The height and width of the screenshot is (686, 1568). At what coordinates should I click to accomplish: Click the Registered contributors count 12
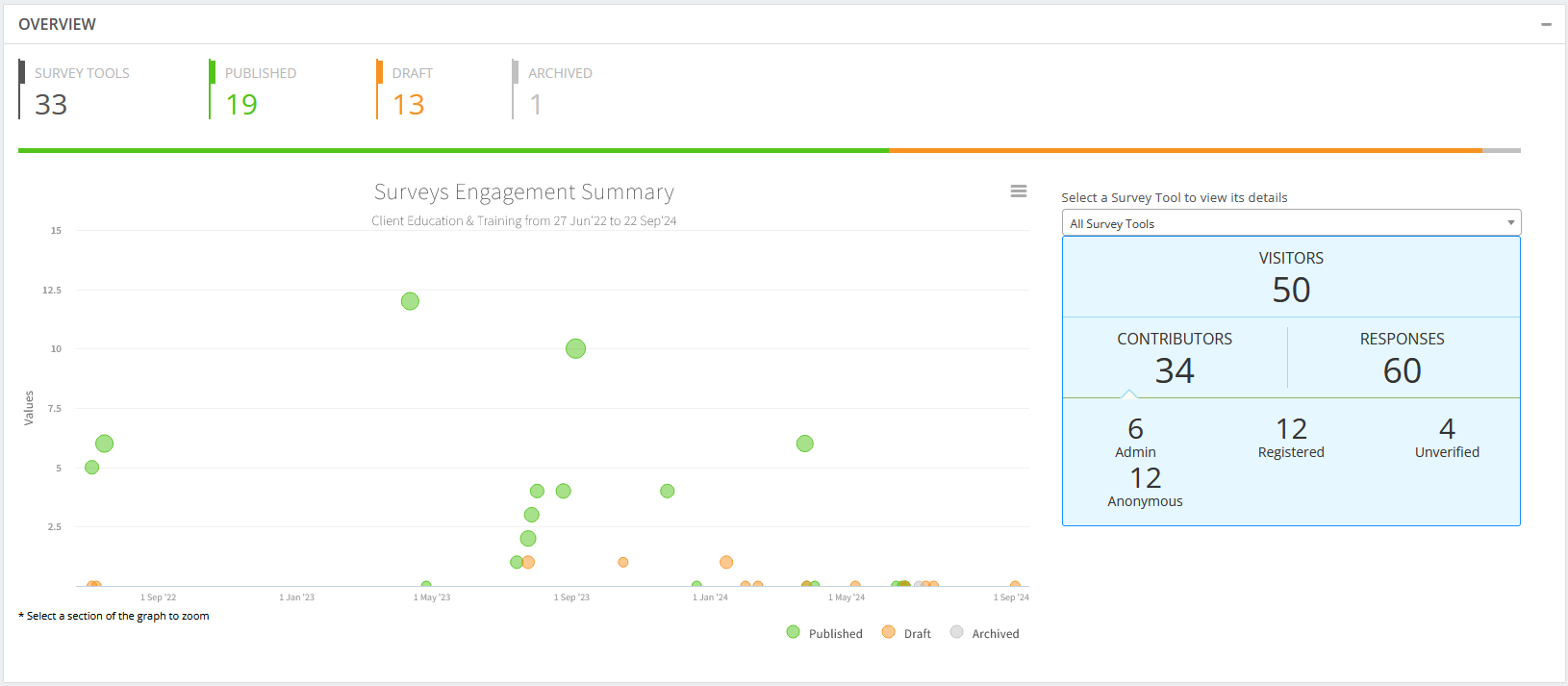click(1291, 428)
